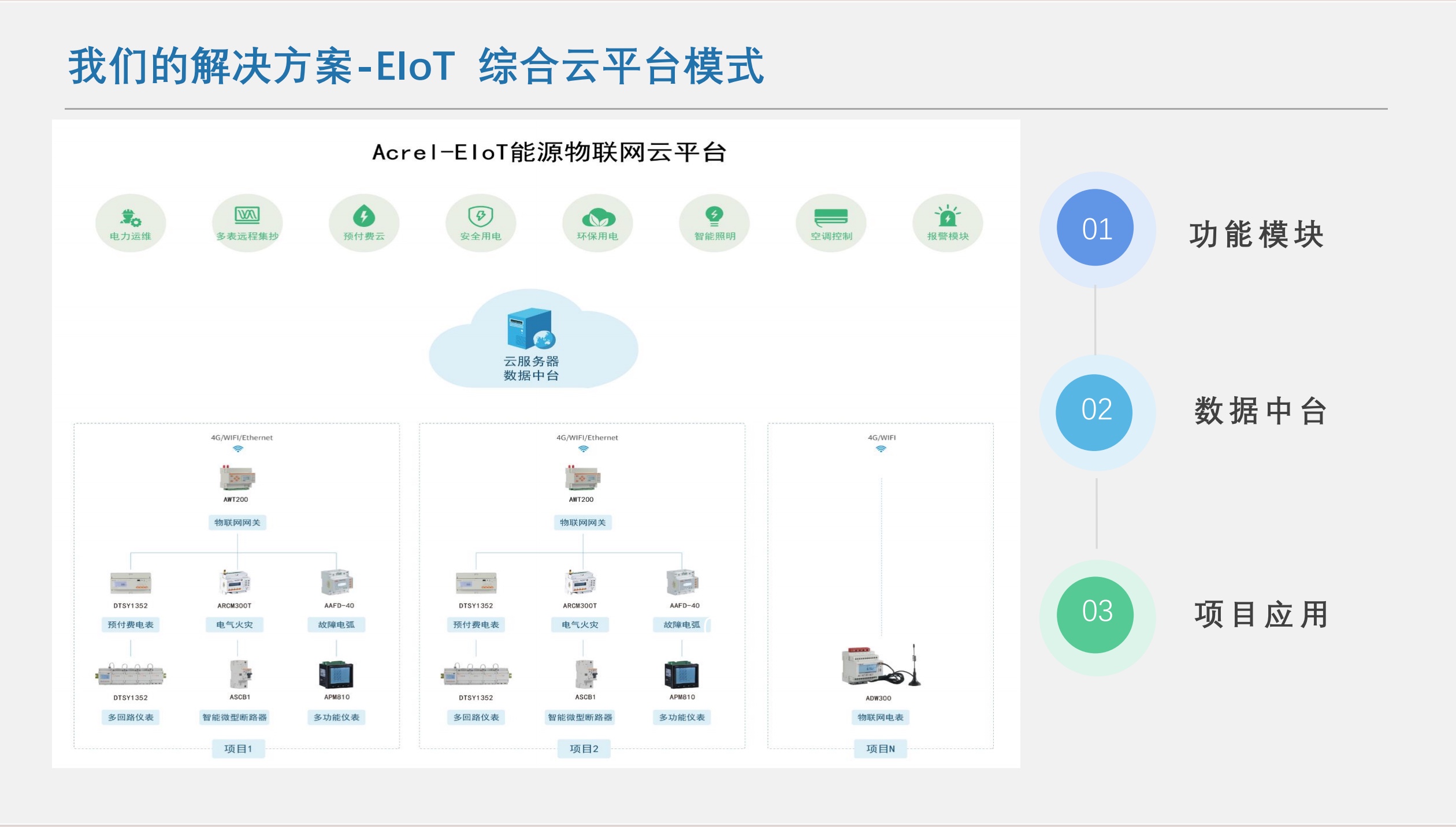Click the prepaid meter image above 预付费电表 in 项目2
Viewport: 1456px width, 827px height.
(x=476, y=583)
